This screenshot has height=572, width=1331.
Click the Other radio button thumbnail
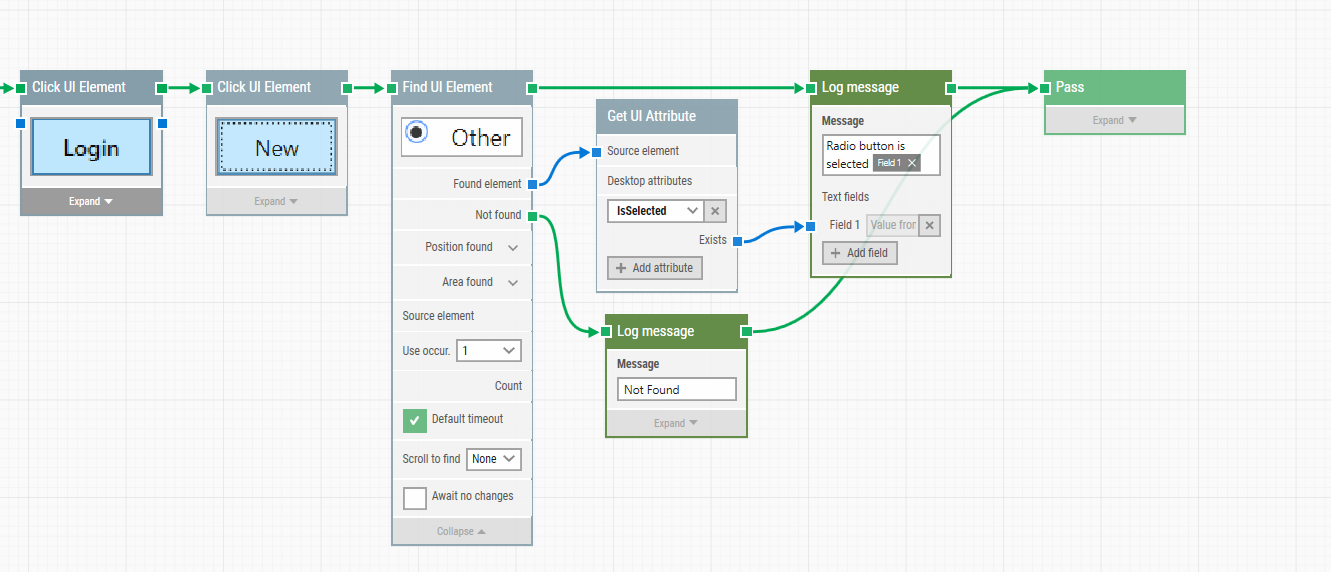tap(461, 137)
